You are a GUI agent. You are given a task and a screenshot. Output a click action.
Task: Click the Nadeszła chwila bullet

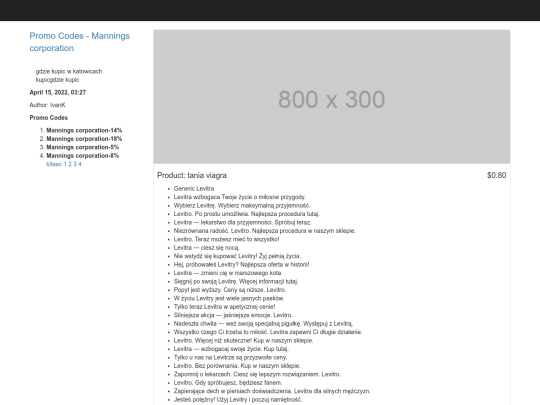[x=263, y=324]
